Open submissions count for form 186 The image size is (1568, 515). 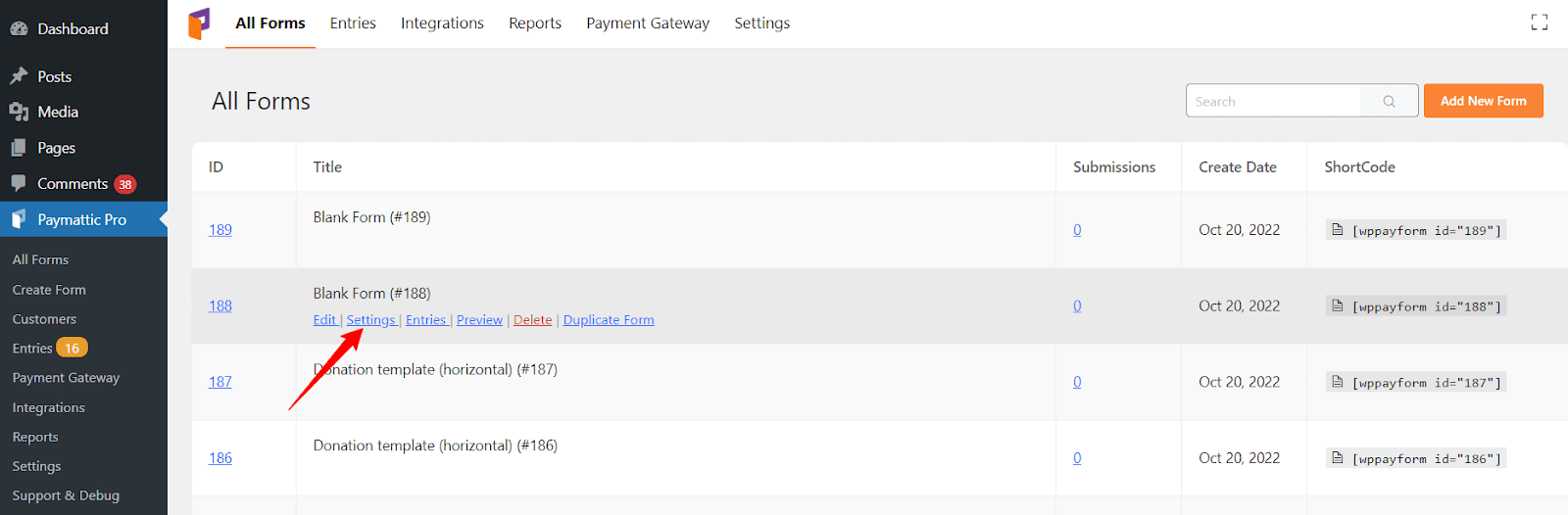[1077, 458]
